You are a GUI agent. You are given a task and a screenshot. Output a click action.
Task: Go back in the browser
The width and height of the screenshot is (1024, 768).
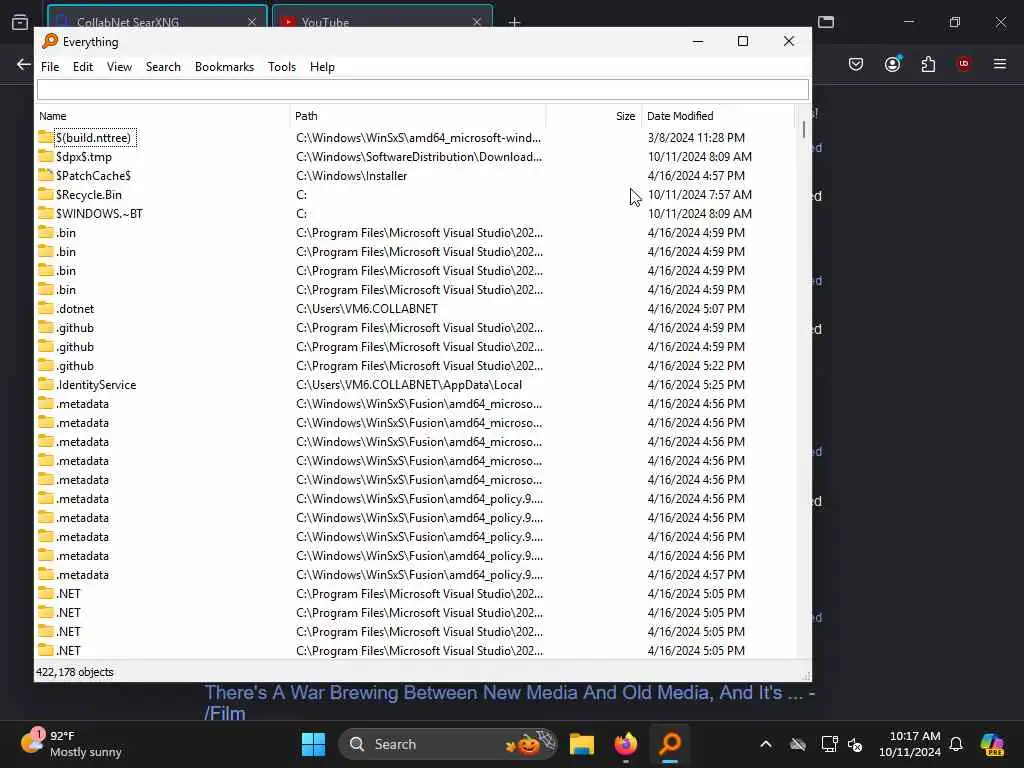24,64
